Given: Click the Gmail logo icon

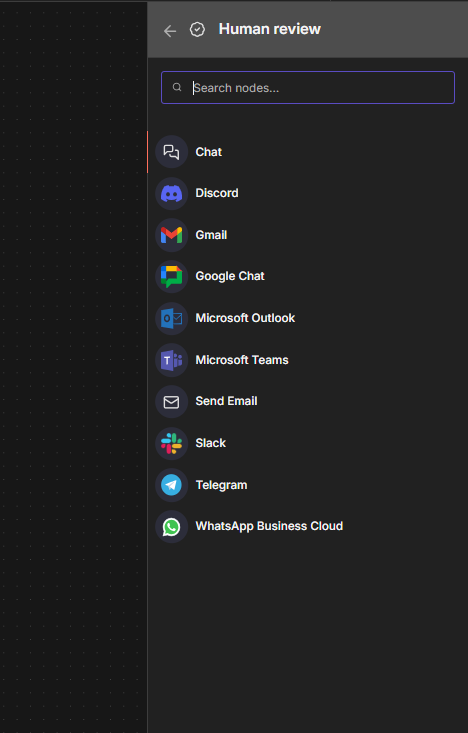Looking at the screenshot, I should point(172,235).
